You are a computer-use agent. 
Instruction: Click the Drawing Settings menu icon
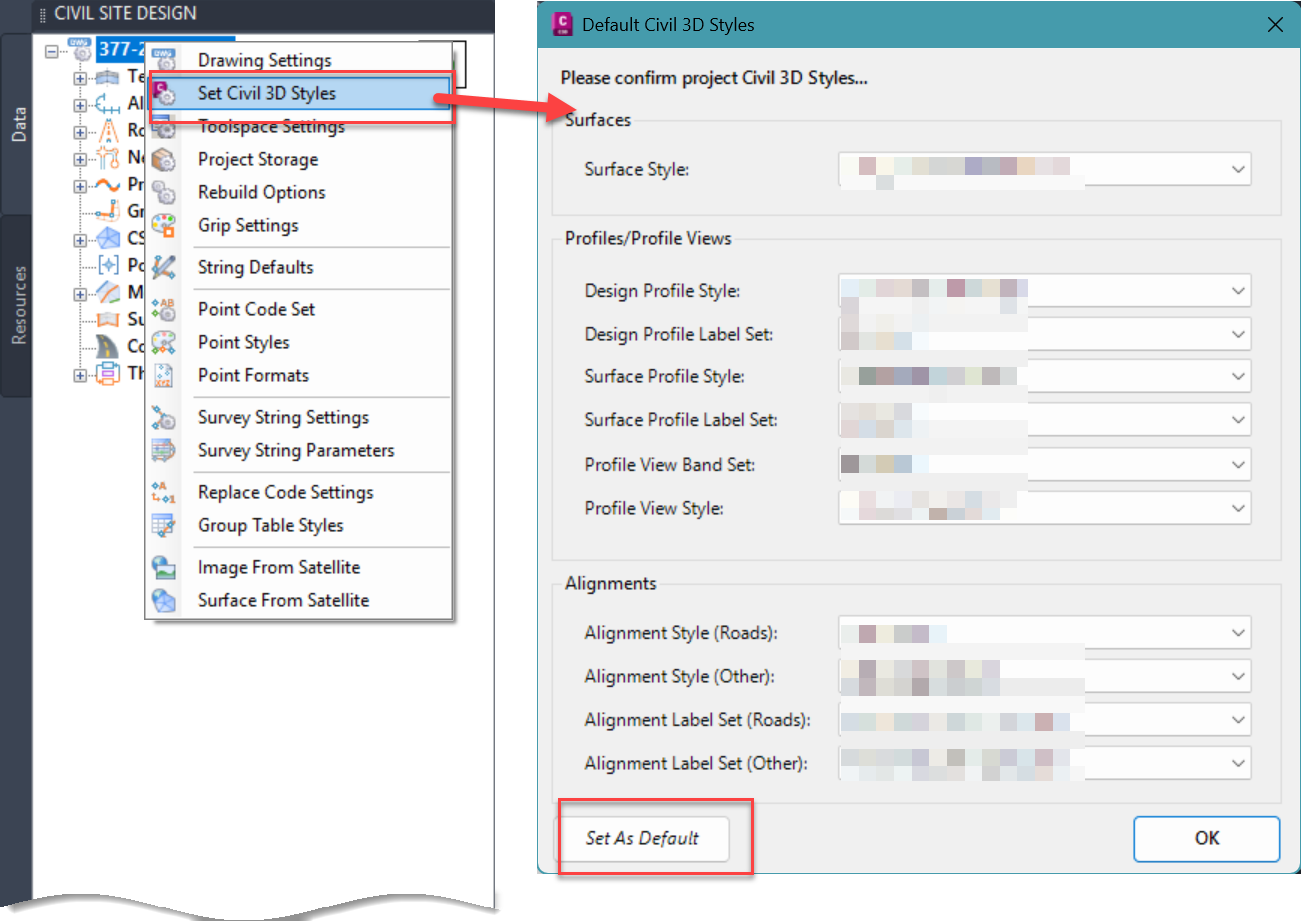164,61
